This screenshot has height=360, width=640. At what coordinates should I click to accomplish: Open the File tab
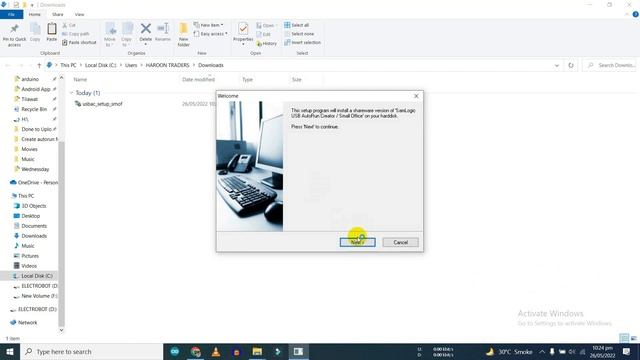tap(11, 14)
